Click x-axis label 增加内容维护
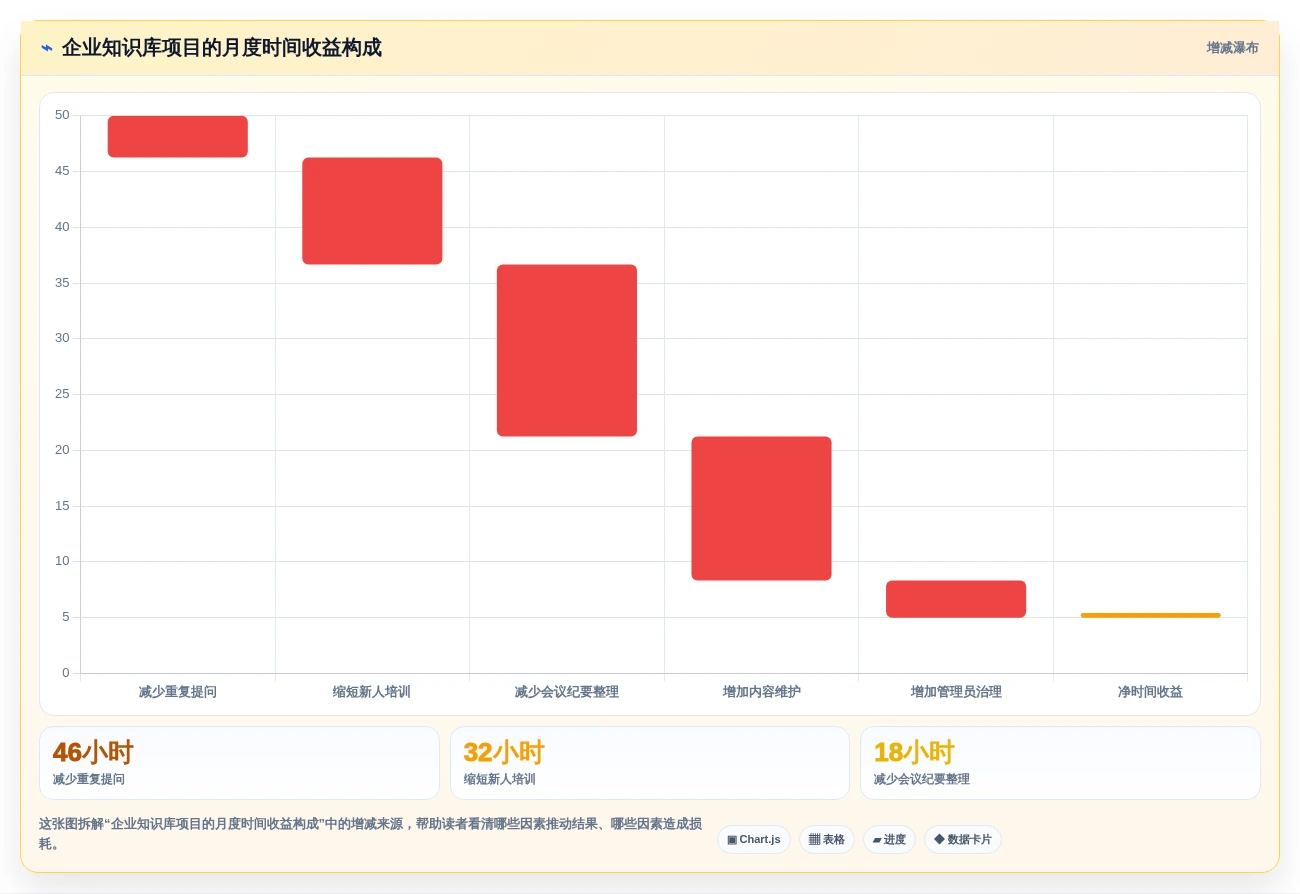 pos(761,692)
